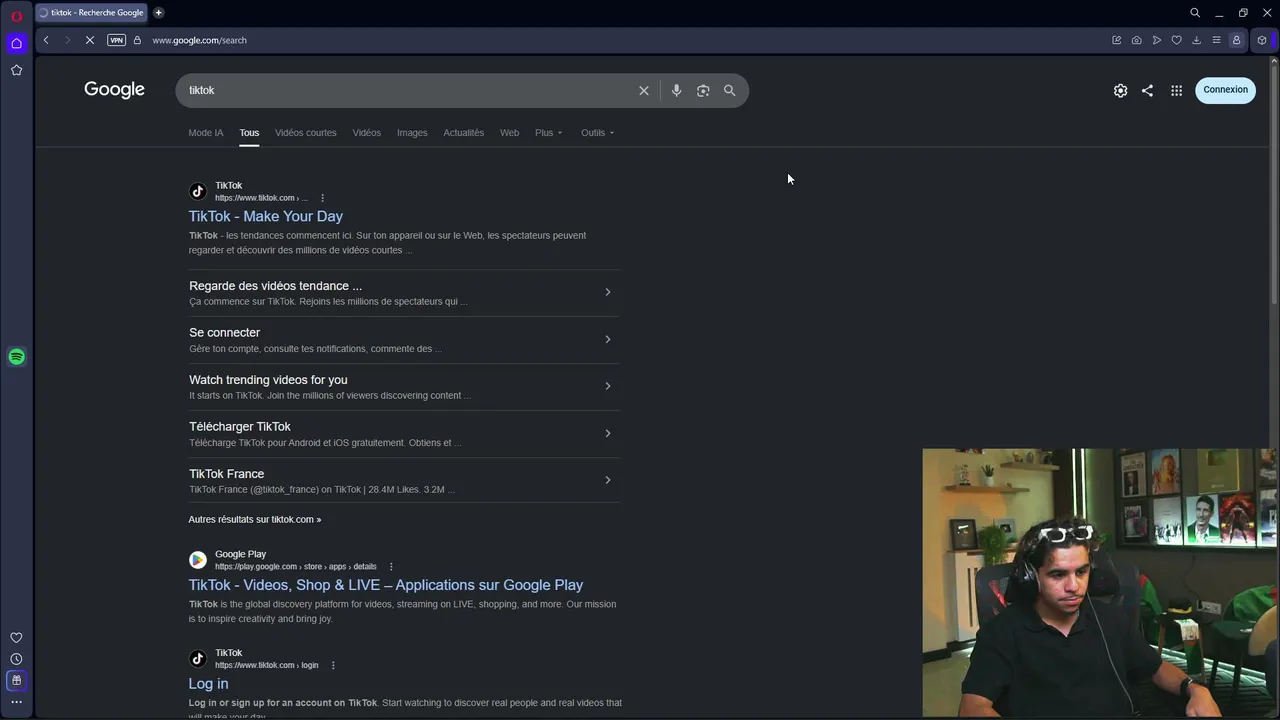Switch to the Web tab
This screenshot has height=720, width=1280.
(509, 133)
